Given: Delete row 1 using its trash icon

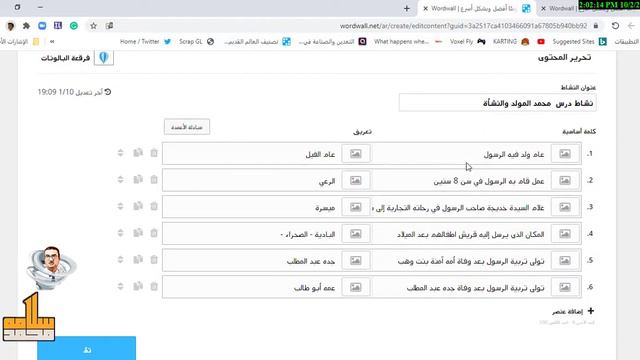Looking at the screenshot, I should click(154, 153).
